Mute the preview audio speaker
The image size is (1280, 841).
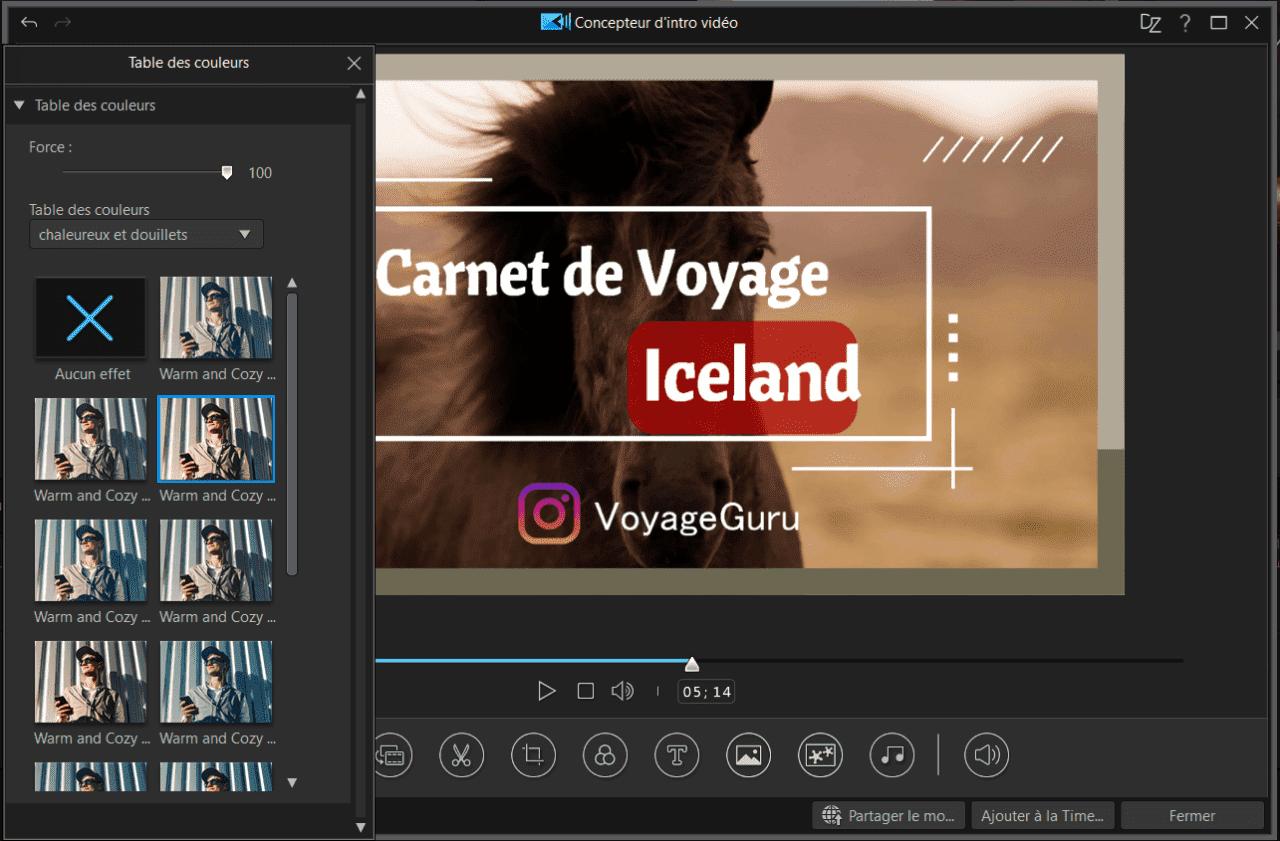pyautogui.click(x=622, y=691)
